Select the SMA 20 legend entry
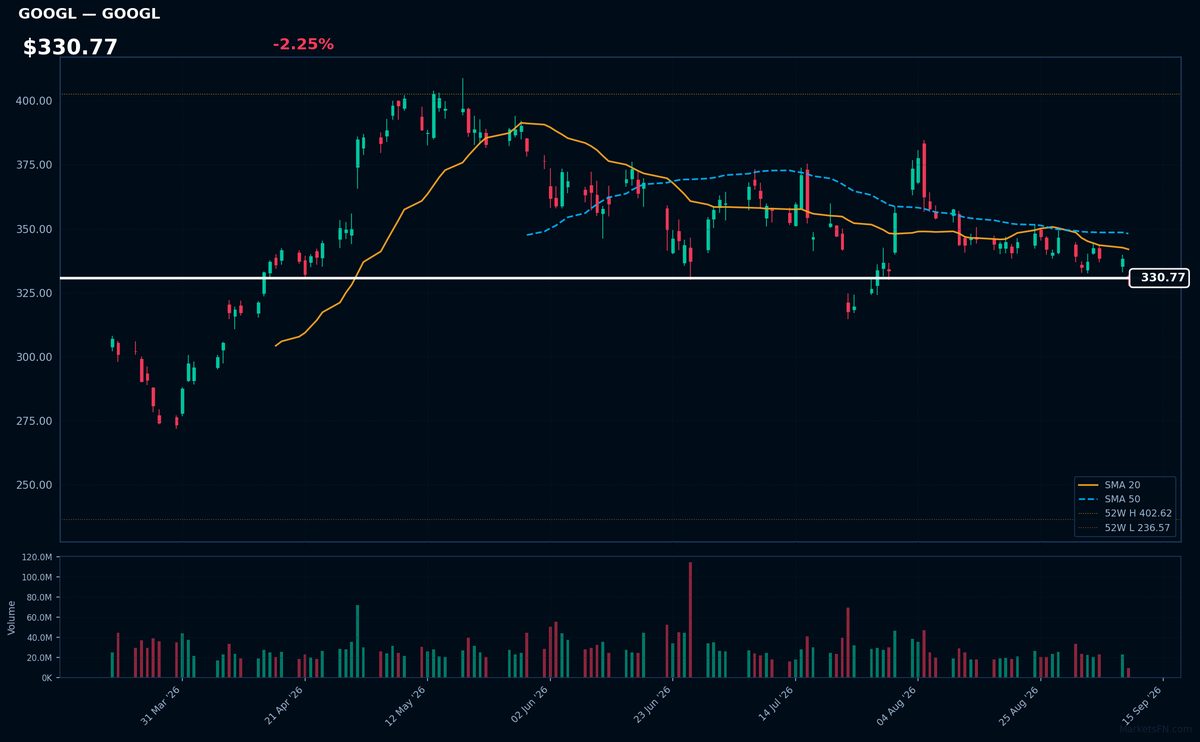Screen dimensions: 1200x742 click(x=1123, y=485)
